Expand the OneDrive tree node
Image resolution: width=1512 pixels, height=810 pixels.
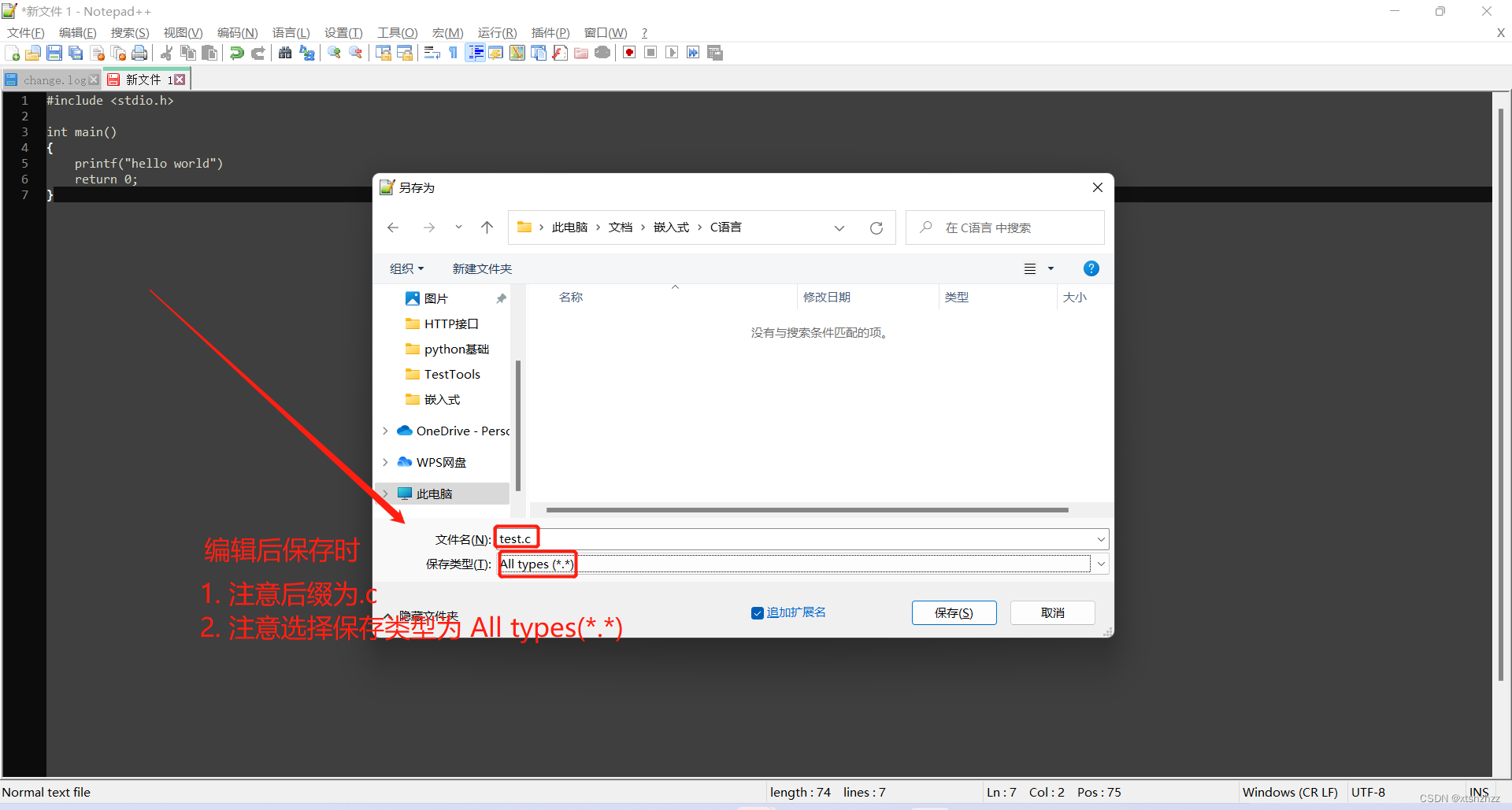point(385,431)
